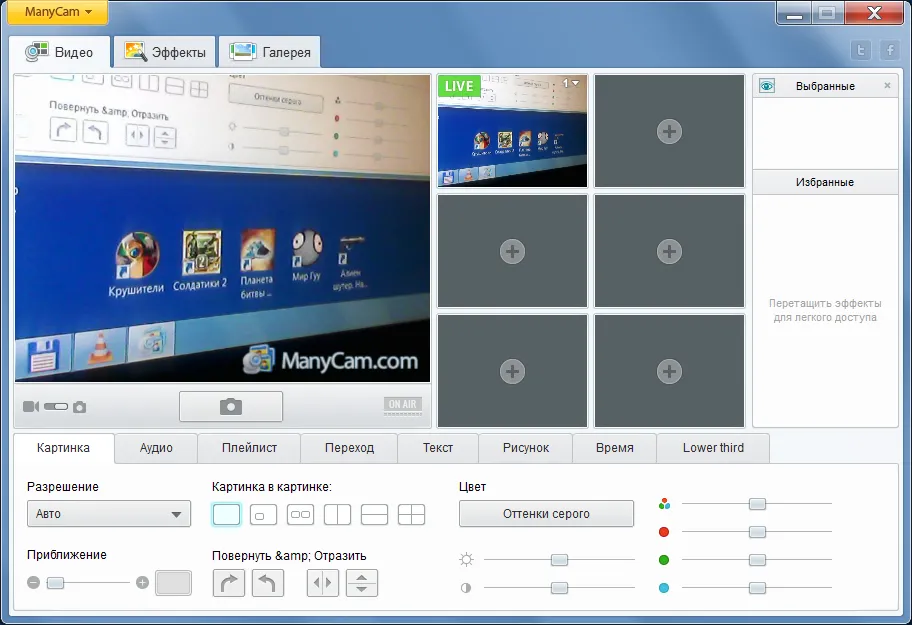912x625 pixels.
Task: Expand the Разрешение Авто dropdown
Action: pyautogui.click(x=109, y=514)
